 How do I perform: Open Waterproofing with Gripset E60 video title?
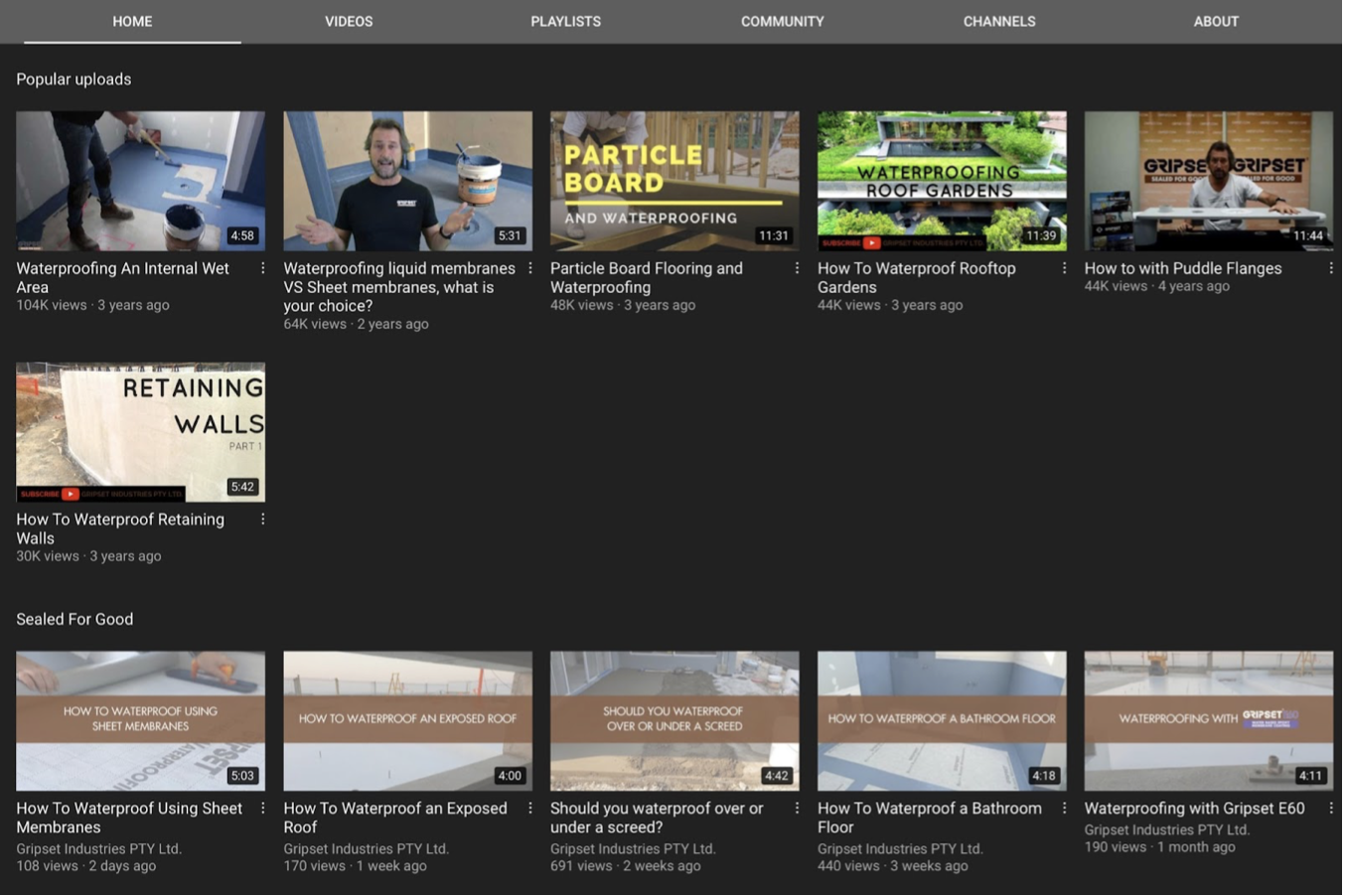1194,809
